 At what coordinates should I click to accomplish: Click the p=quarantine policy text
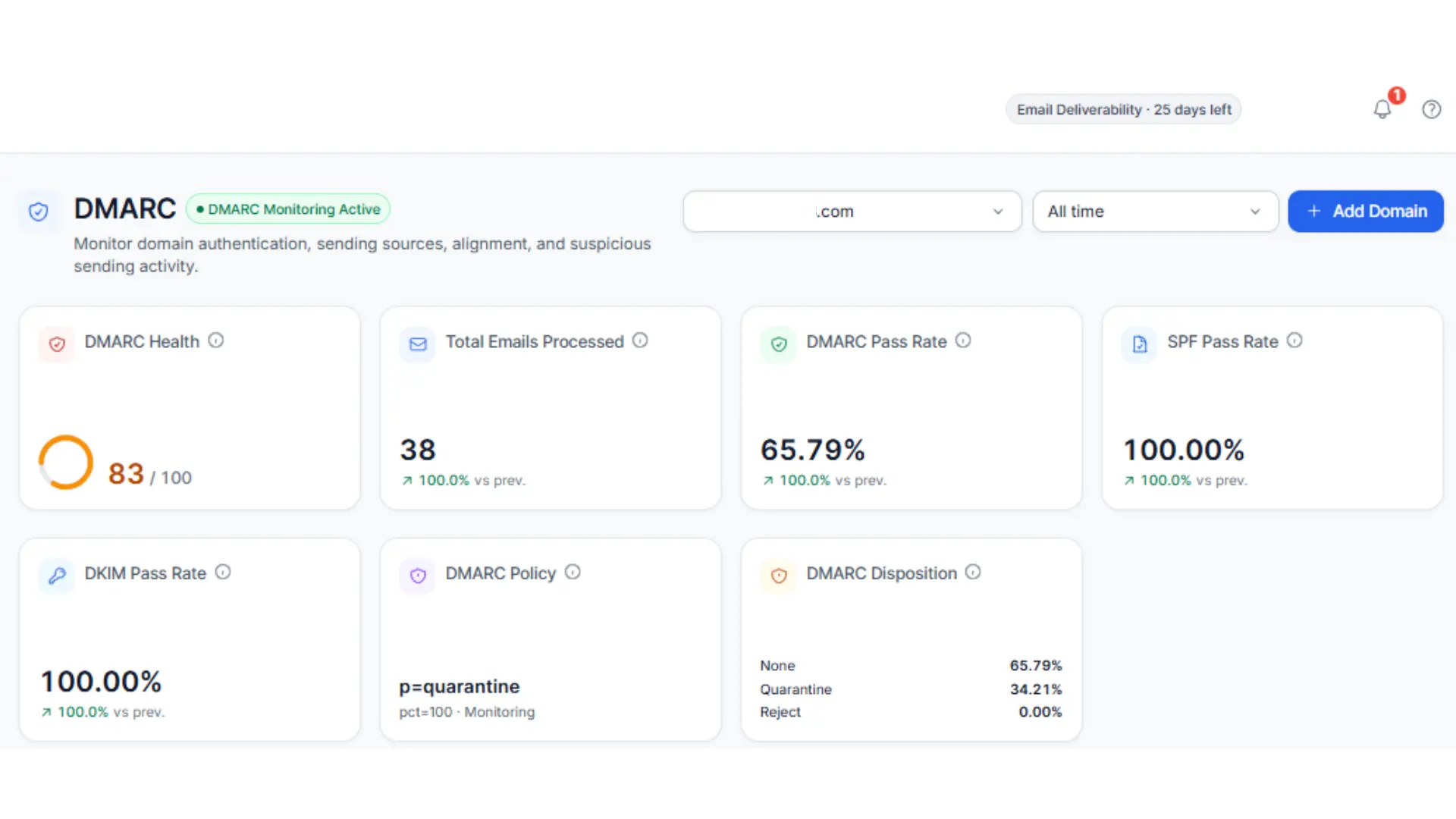(x=460, y=686)
